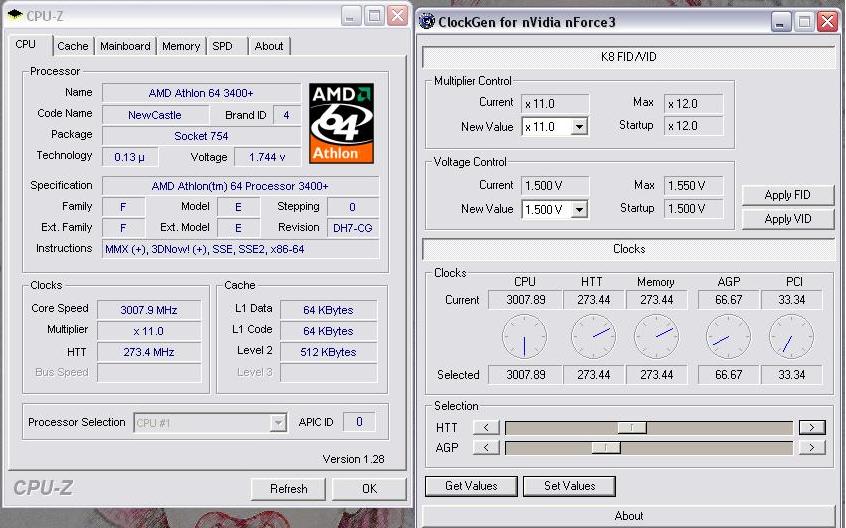The height and width of the screenshot is (528, 846).
Task: Click the HTT clock dial gauge
Action: [x=593, y=337]
